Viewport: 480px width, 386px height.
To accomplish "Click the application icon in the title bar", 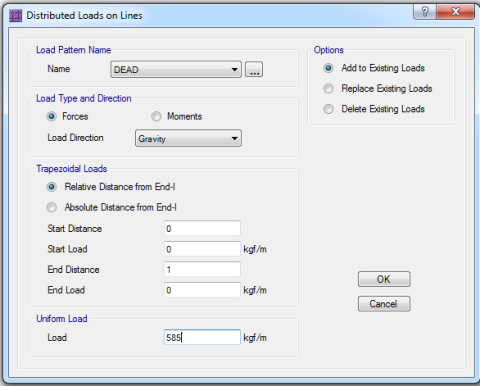I will coord(15,16).
